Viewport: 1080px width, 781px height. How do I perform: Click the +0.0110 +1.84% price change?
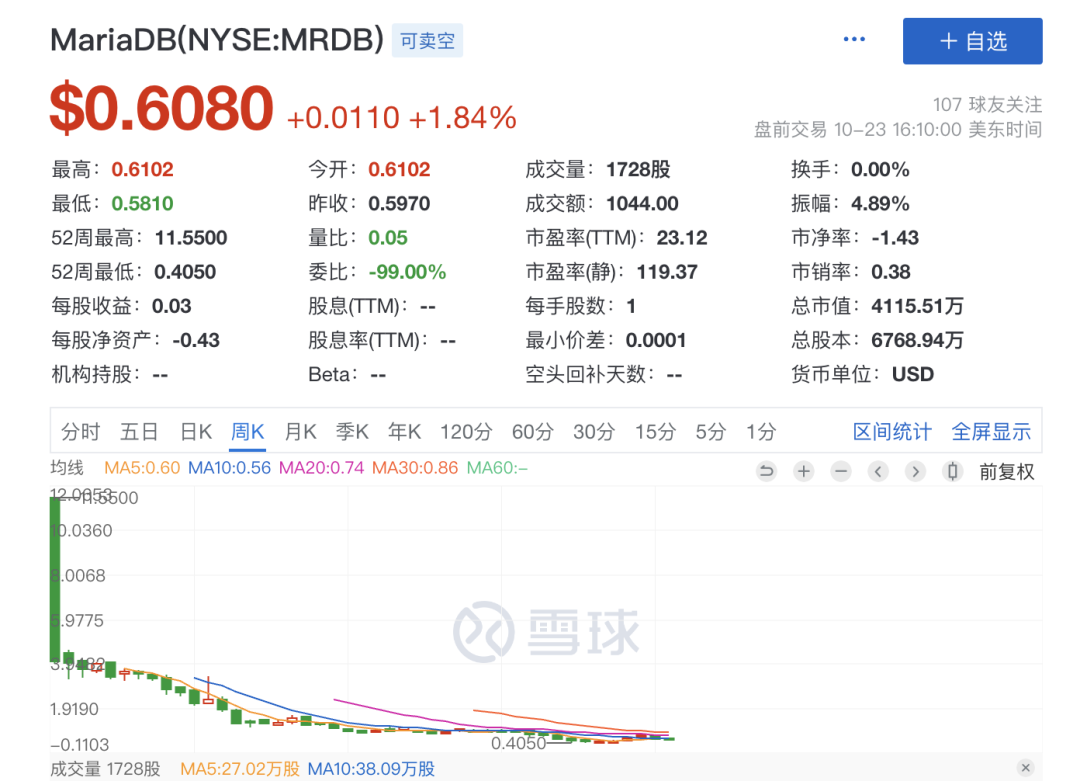(x=402, y=118)
